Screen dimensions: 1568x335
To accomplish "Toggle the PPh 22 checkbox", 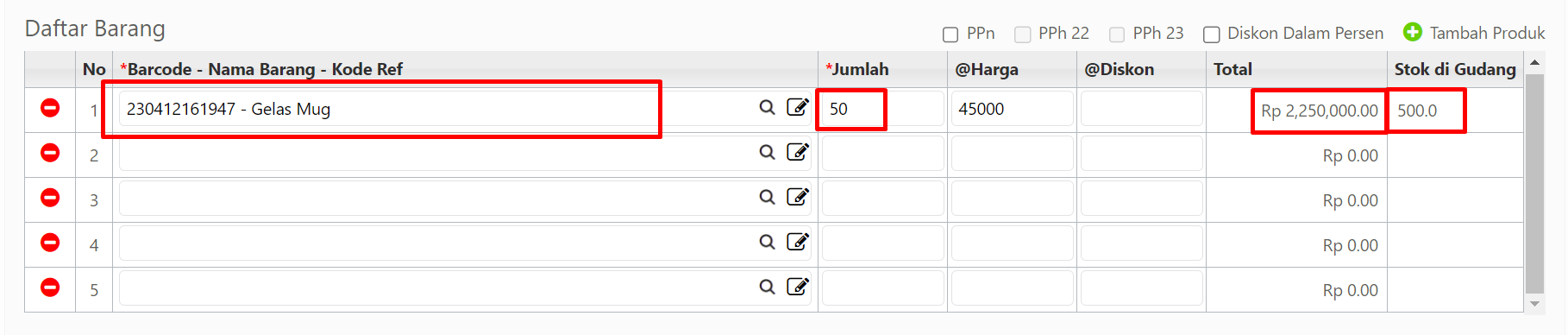I will pos(1022,35).
